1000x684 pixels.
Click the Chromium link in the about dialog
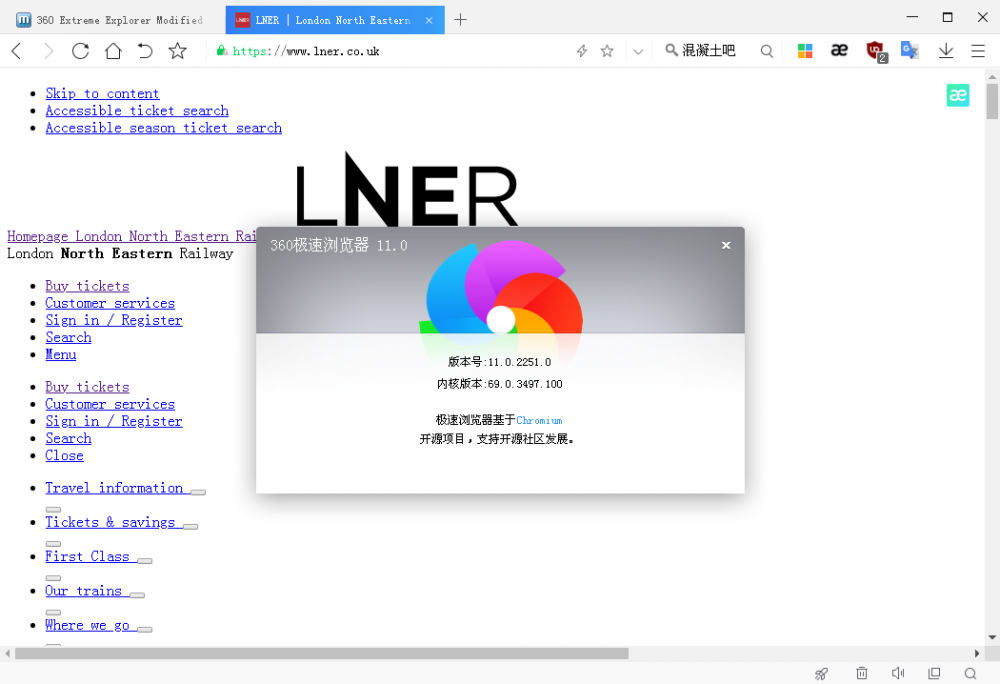click(540, 420)
